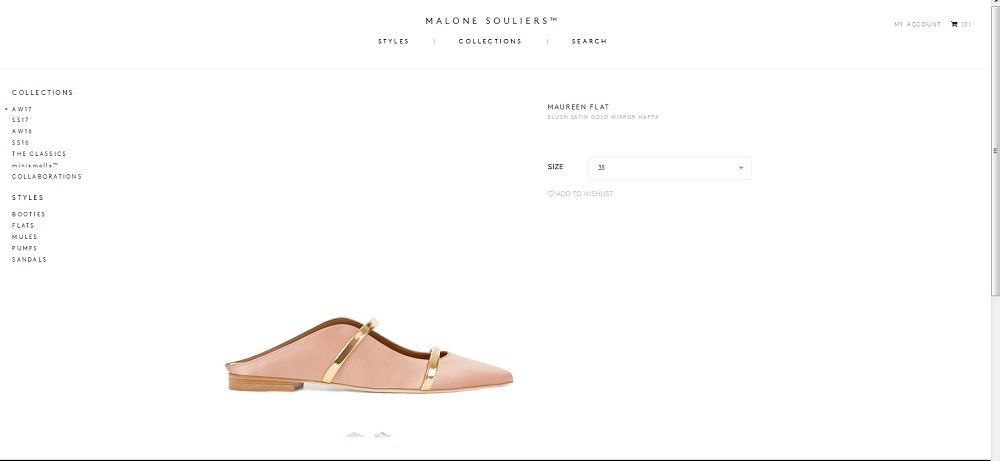The width and height of the screenshot is (1000, 461).
Task: Open the minismalls collection link
Action: coord(35,165)
